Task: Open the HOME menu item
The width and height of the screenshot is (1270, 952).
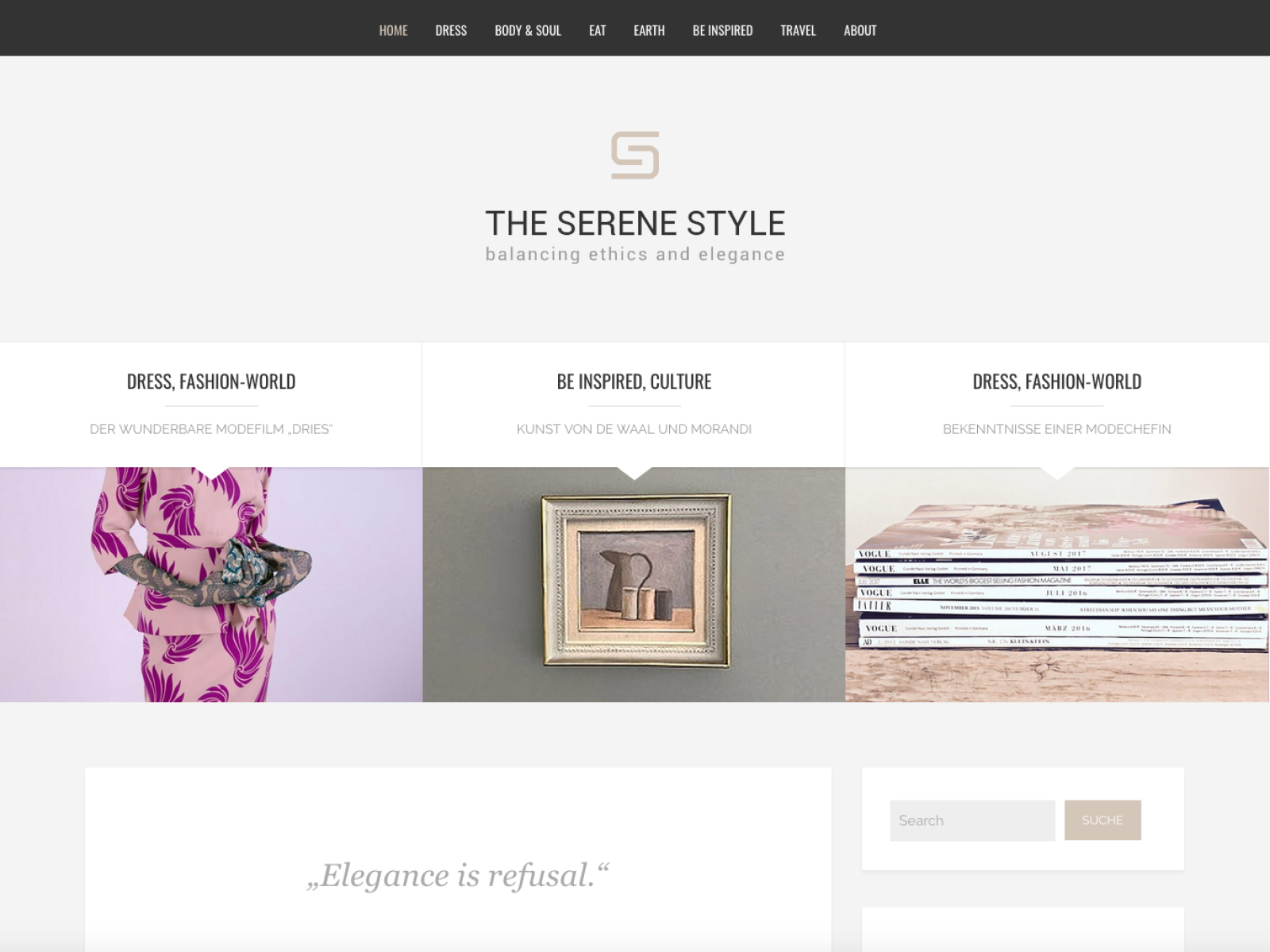Action: tap(393, 30)
